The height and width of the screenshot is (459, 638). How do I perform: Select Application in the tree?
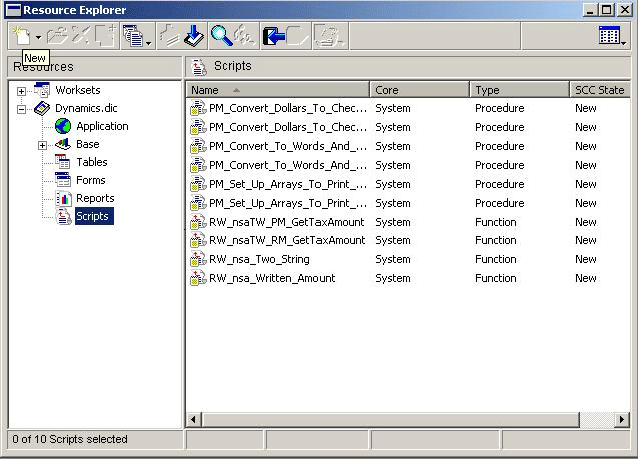click(102, 126)
